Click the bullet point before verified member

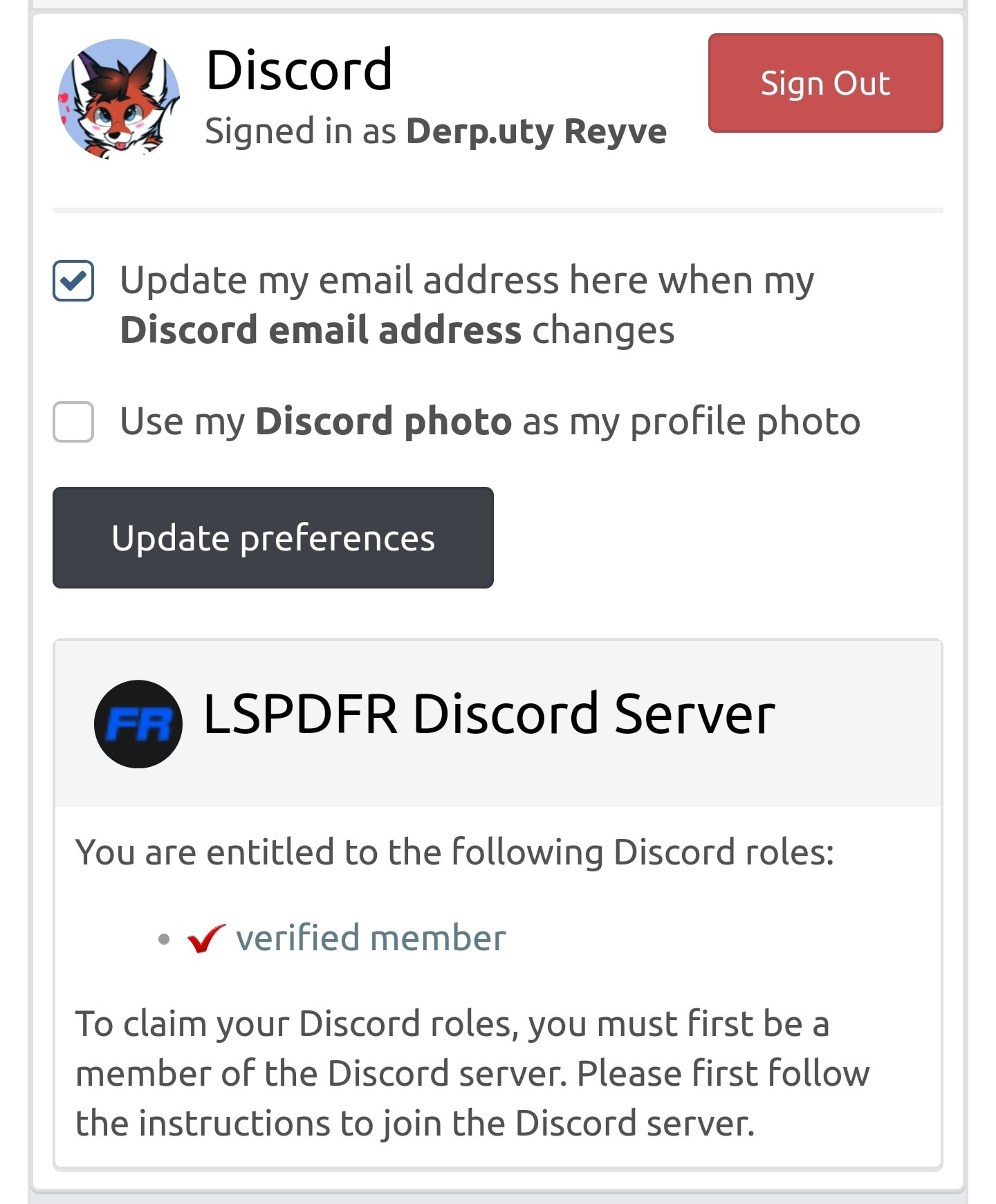click(x=164, y=939)
